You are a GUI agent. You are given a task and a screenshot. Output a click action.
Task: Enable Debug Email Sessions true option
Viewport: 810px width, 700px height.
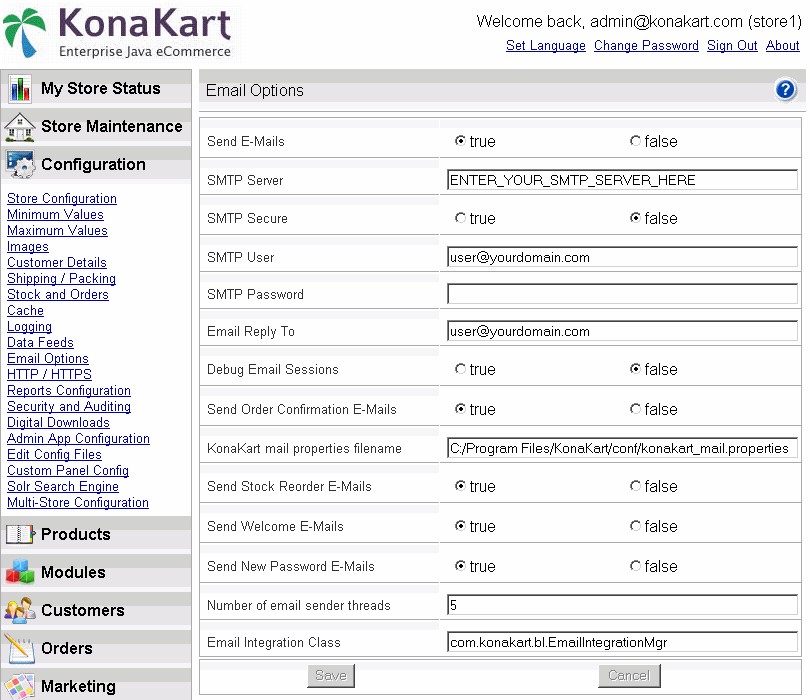(460, 369)
